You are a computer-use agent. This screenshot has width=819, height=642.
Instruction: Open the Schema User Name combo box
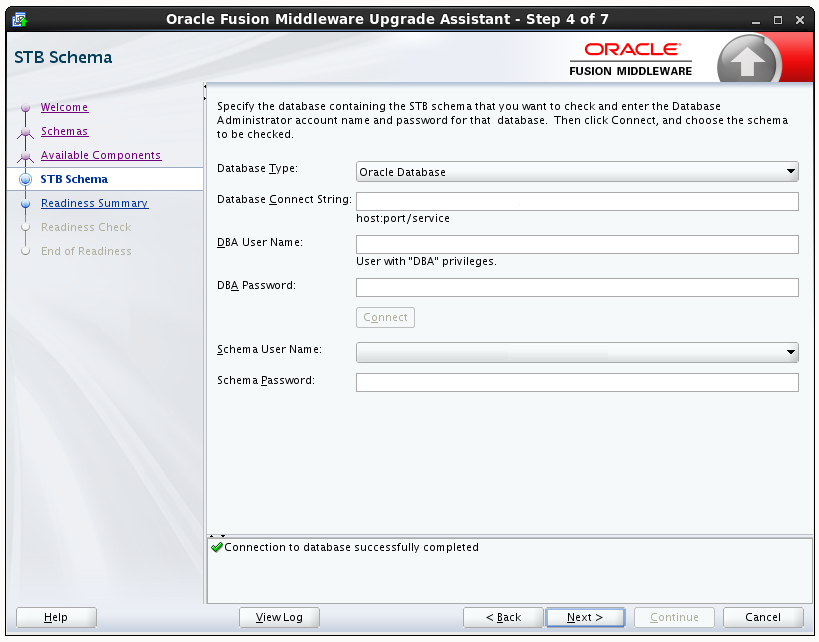tap(577, 353)
